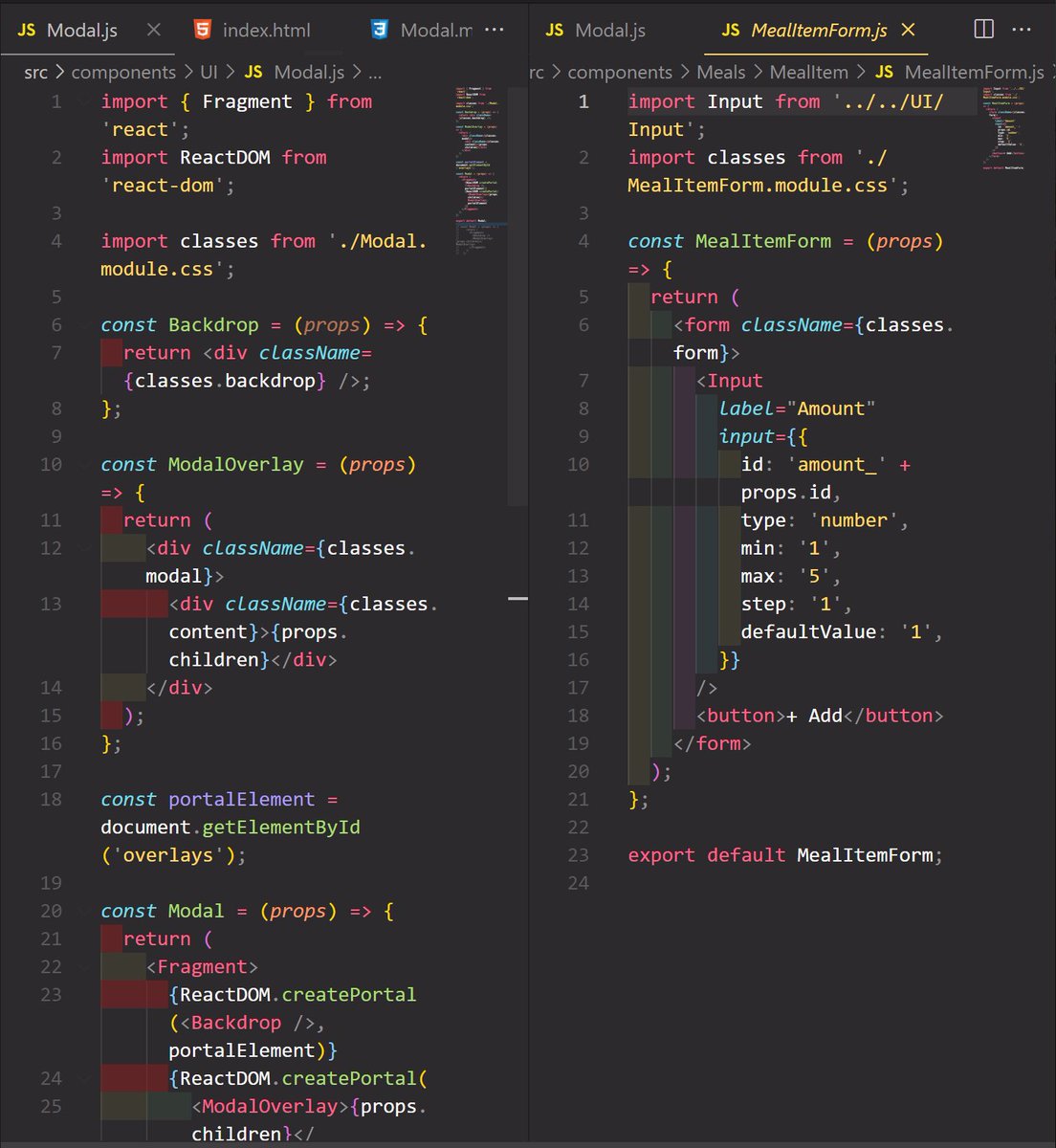The image size is (1056, 1148).
Task: Click 'export default MealItemForm;' line
Action: point(785,856)
